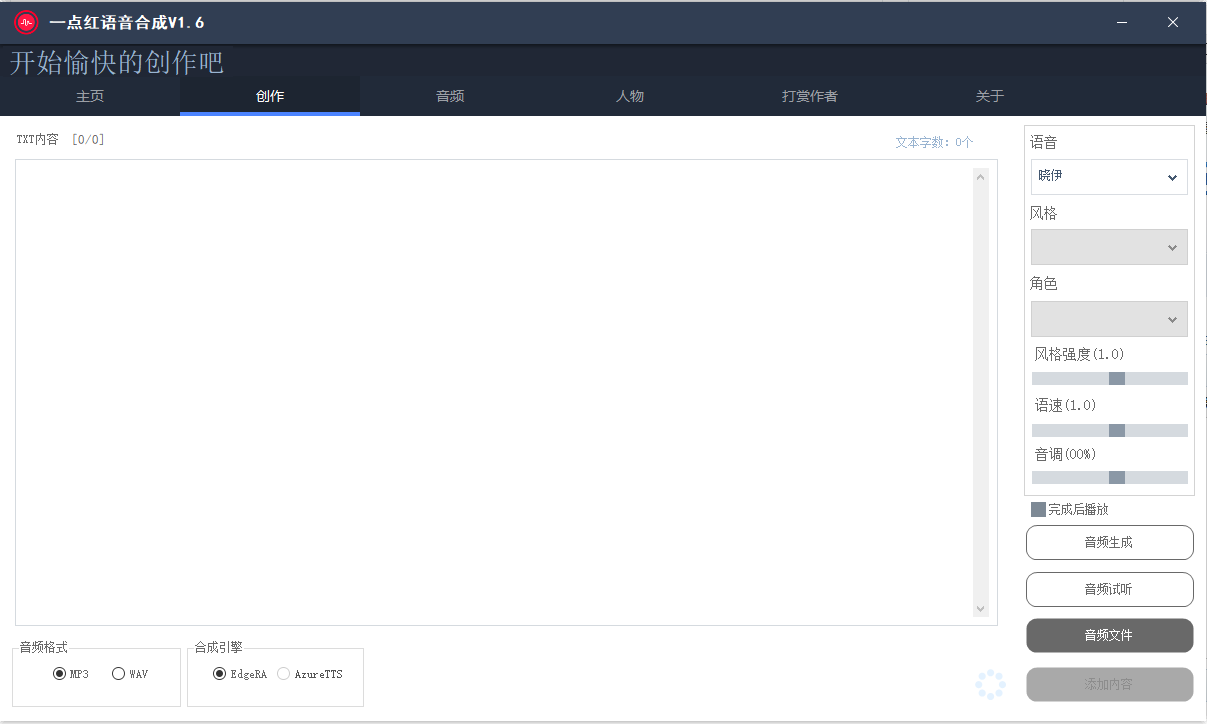Click the 语速 speed slider handle
Screen dimensions: 1207x724
(x=1117, y=430)
